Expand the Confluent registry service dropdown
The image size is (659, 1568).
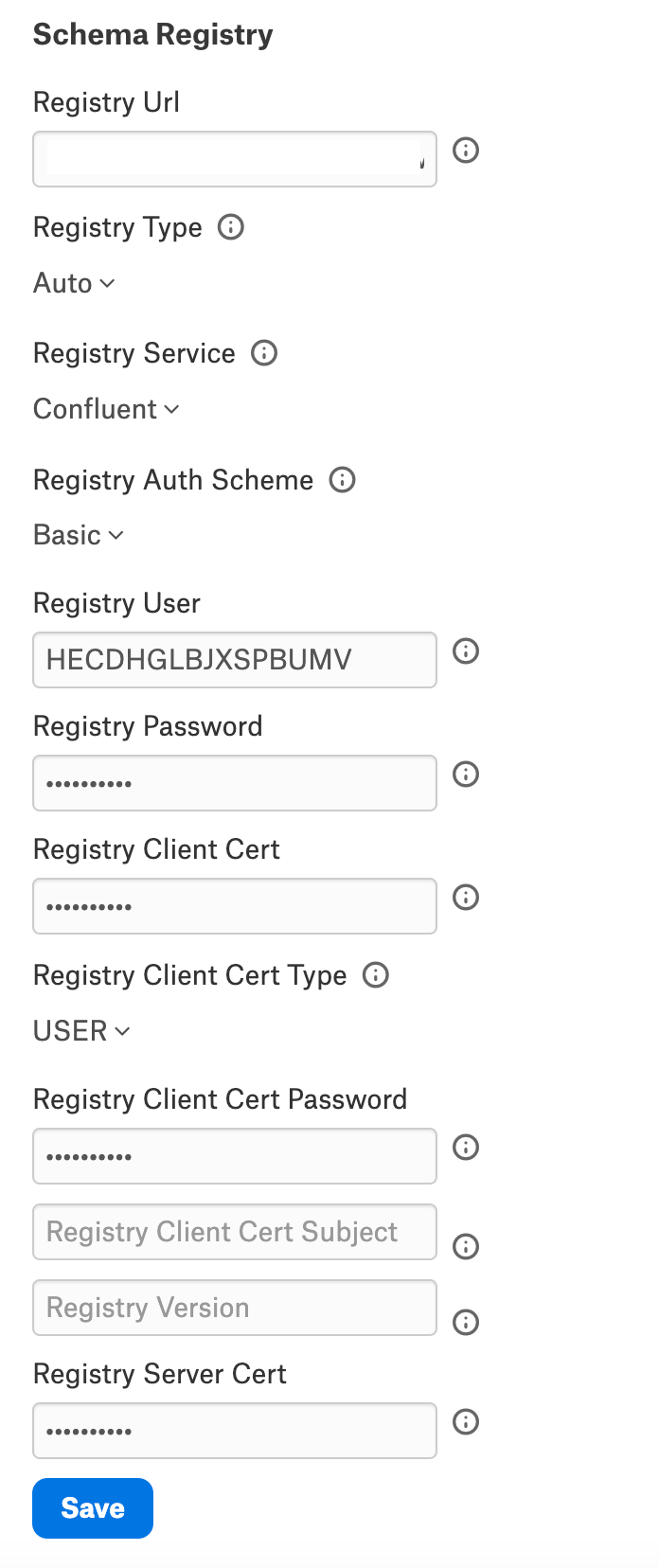tap(106, 409)
